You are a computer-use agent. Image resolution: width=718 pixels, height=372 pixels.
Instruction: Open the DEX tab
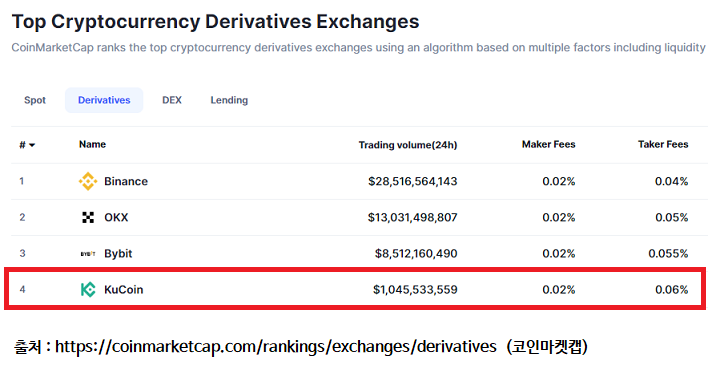pyautogui.click(x=172, y=100)
